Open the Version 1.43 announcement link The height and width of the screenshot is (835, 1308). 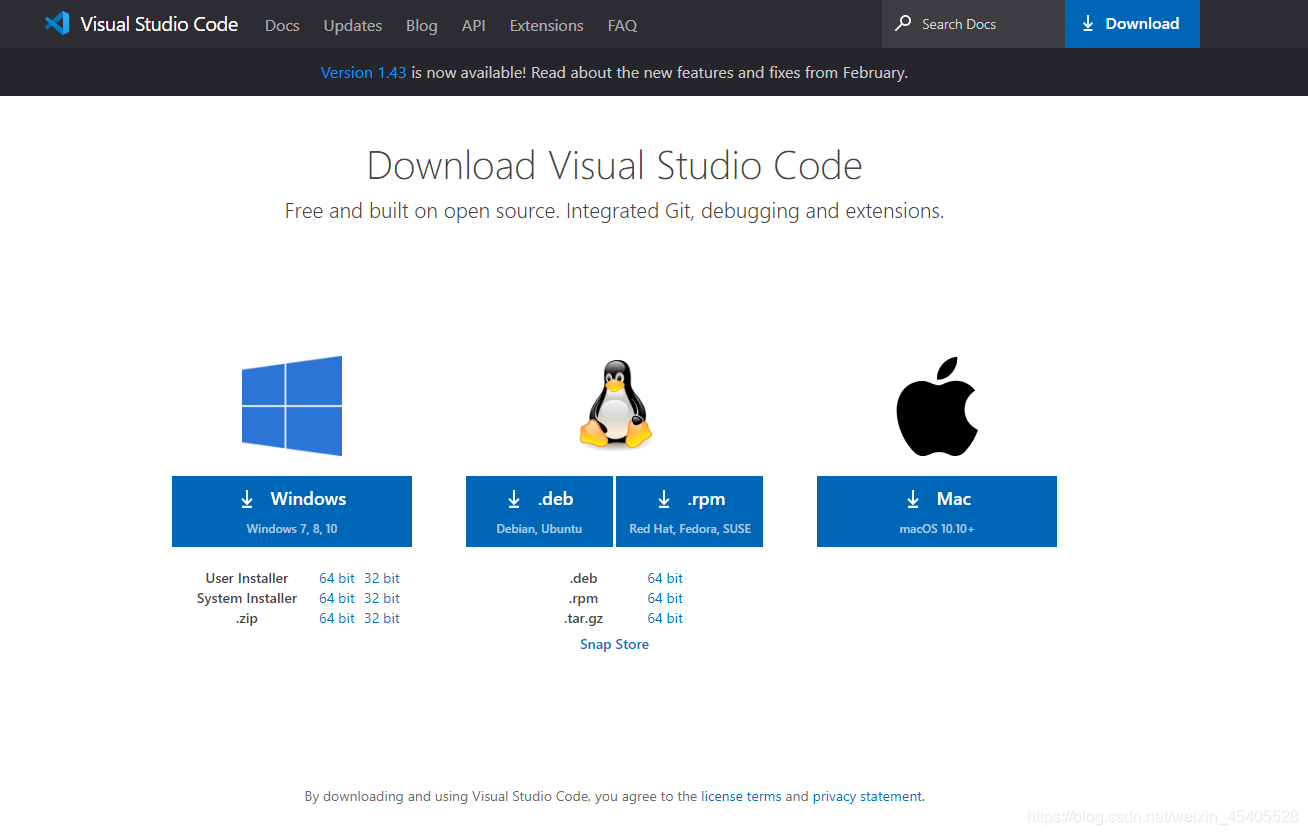pyautogui.click(x=363, y=72)
